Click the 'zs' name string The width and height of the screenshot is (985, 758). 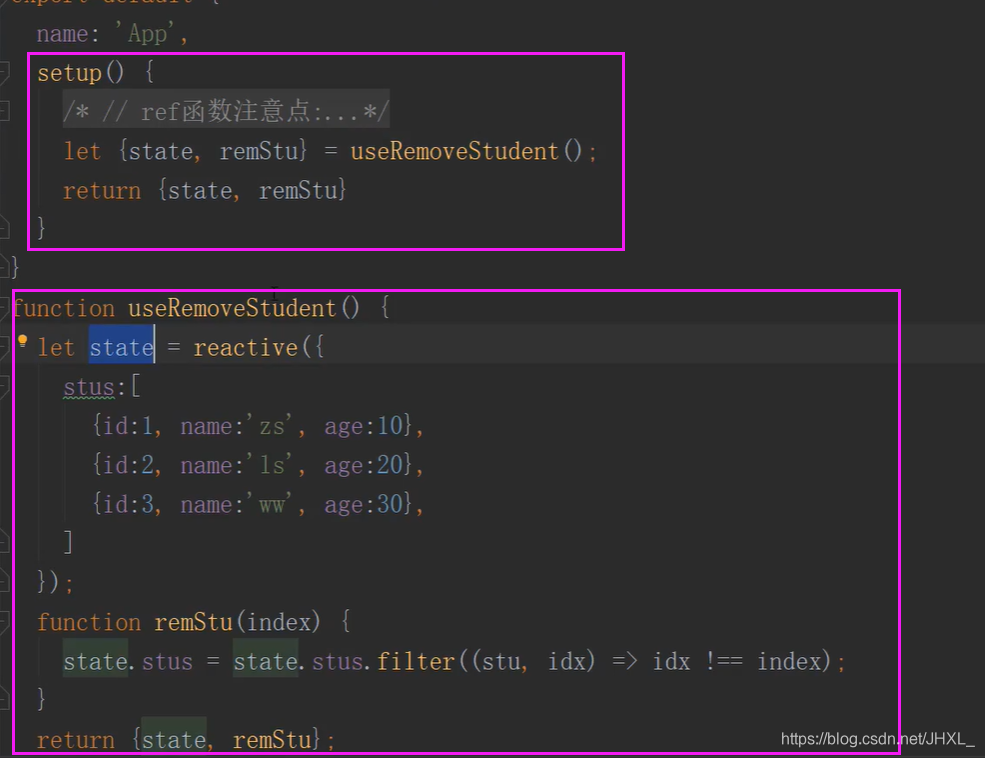[274, 426]
